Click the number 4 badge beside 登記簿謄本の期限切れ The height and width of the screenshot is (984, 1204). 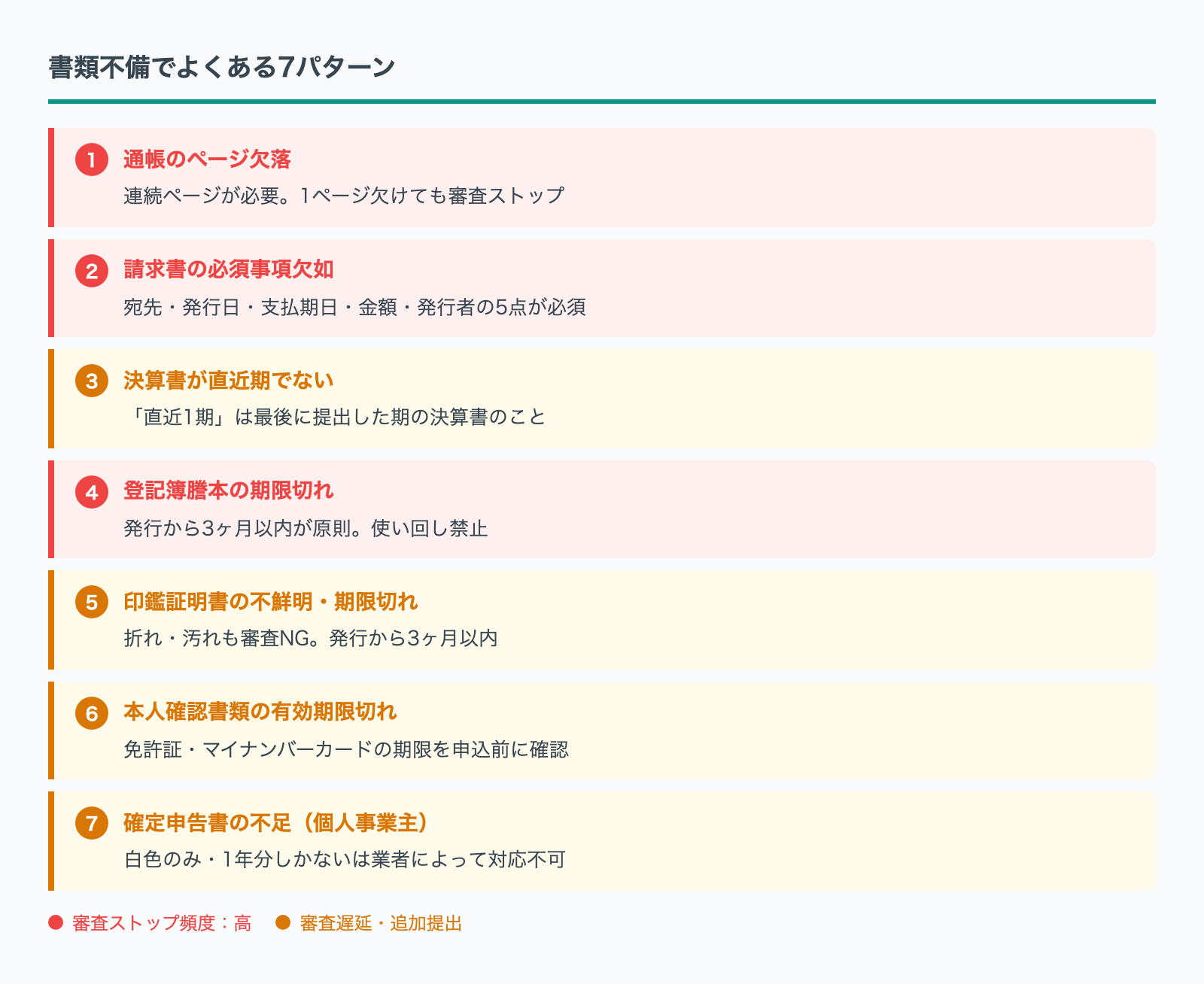[92, 493]
